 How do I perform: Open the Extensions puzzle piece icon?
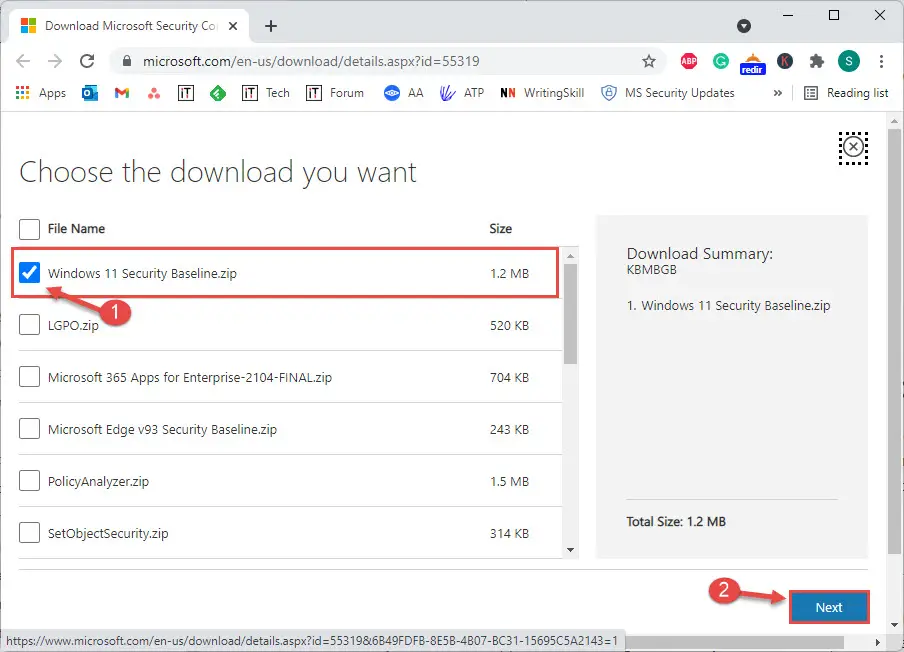[817, 61]
